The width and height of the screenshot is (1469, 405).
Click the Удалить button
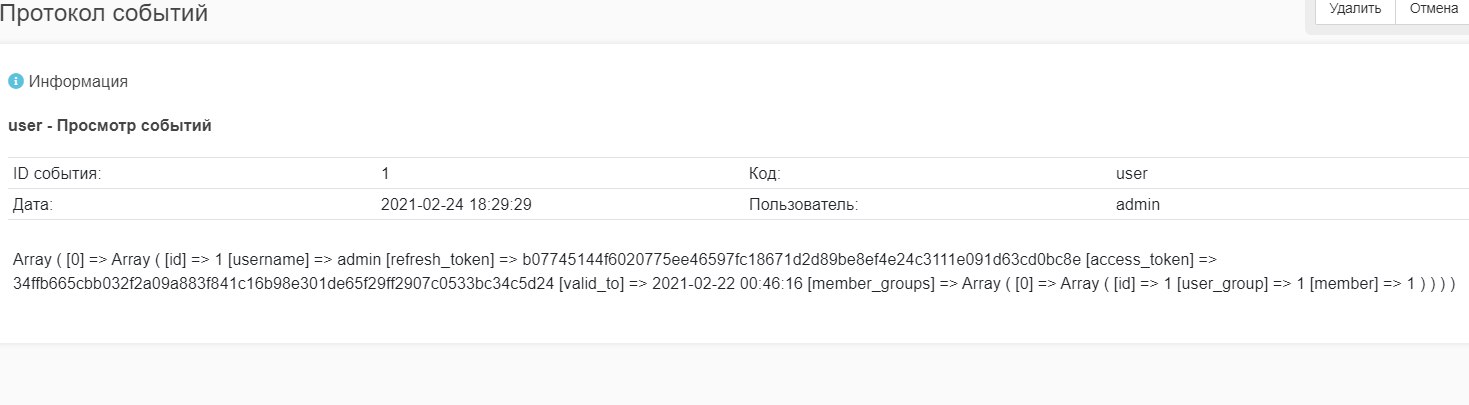1354,9
